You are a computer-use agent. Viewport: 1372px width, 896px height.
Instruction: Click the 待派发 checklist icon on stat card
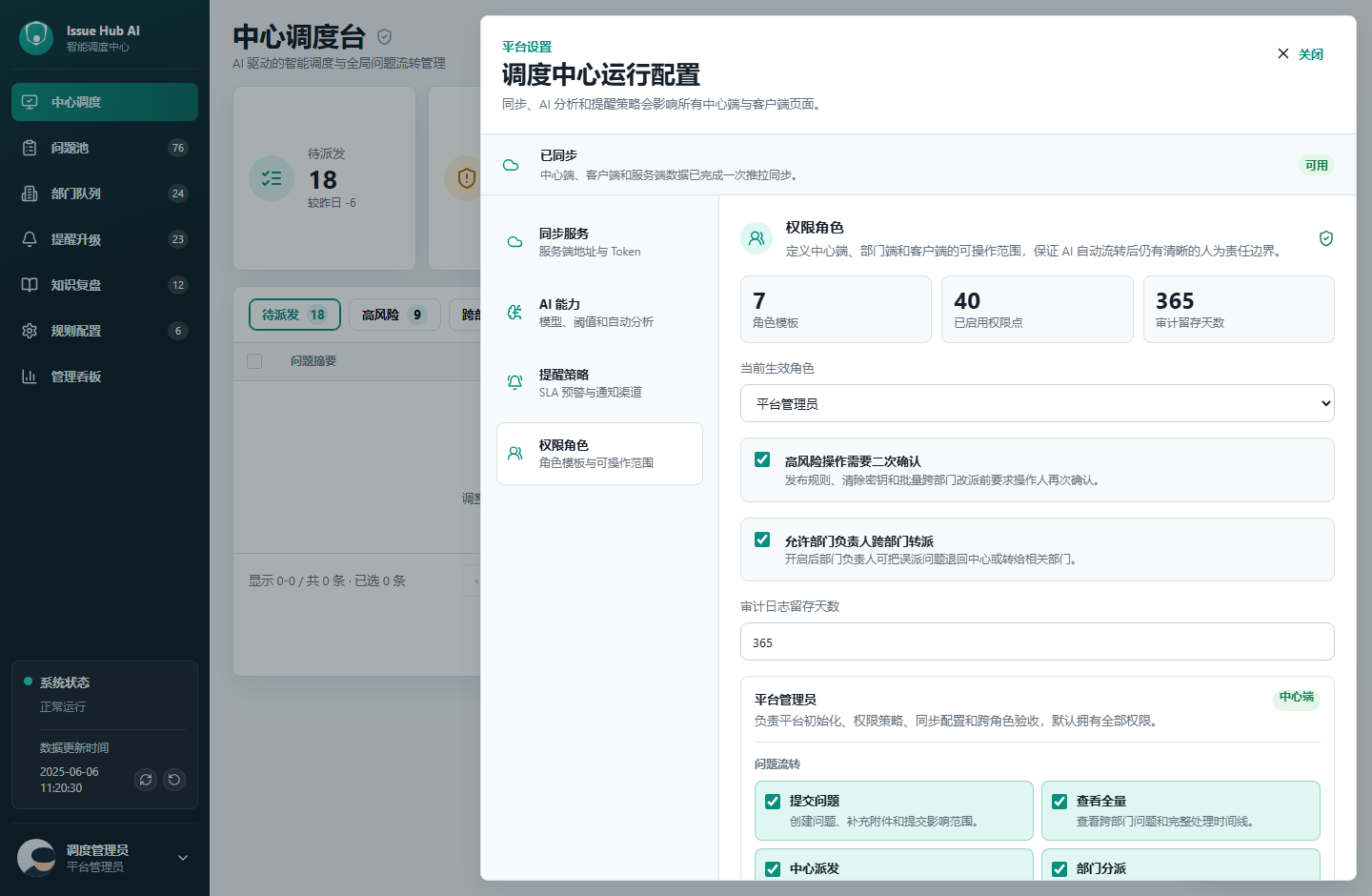[x=272, y=178]
